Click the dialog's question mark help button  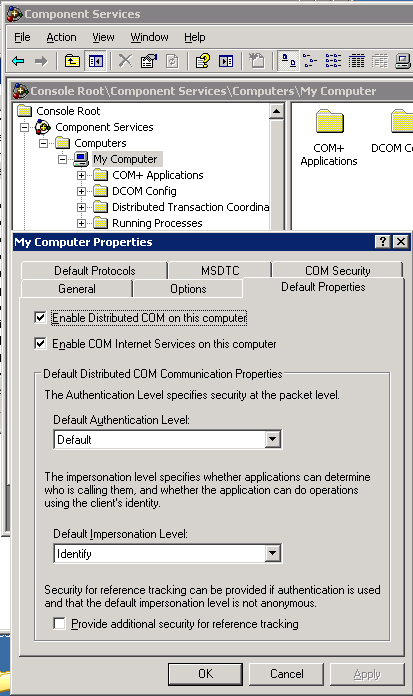383,241
